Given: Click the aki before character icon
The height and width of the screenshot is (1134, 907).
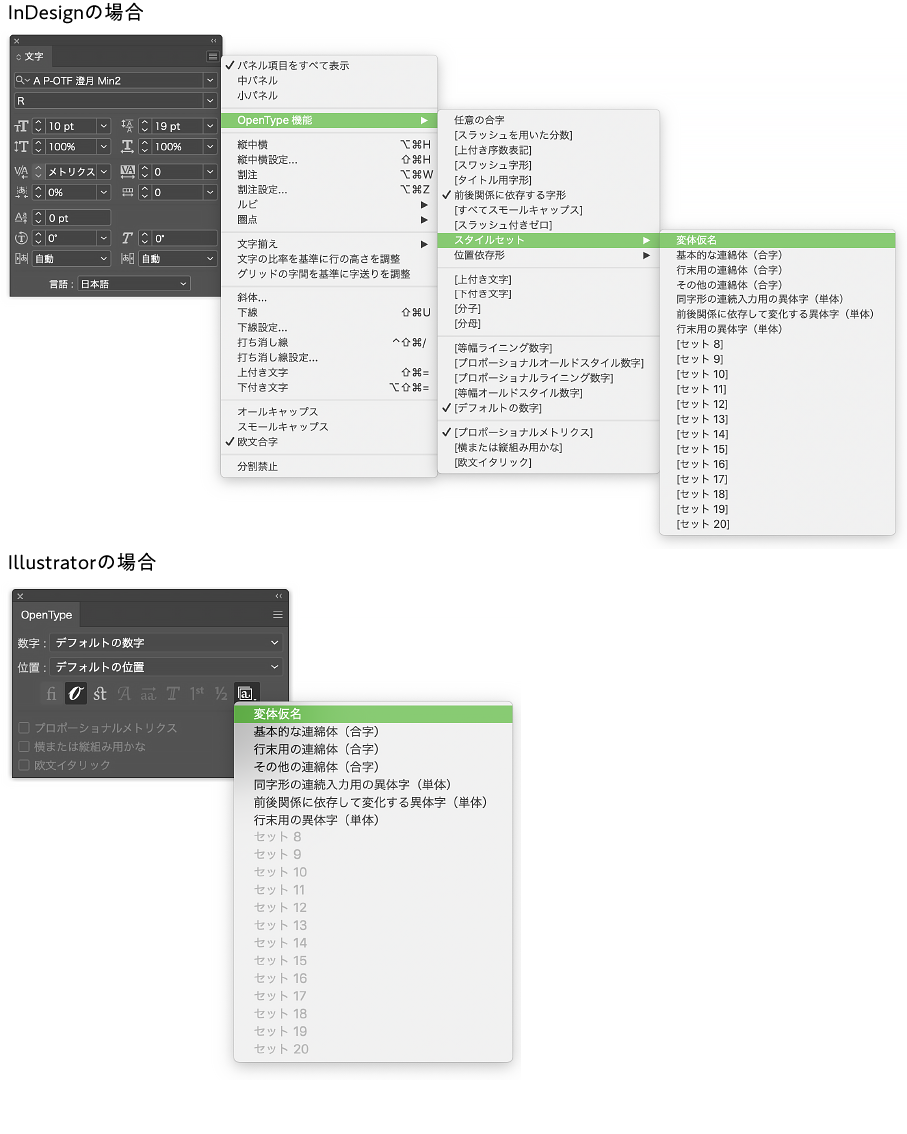Looking at the screenshot, I should pos(22,258).
